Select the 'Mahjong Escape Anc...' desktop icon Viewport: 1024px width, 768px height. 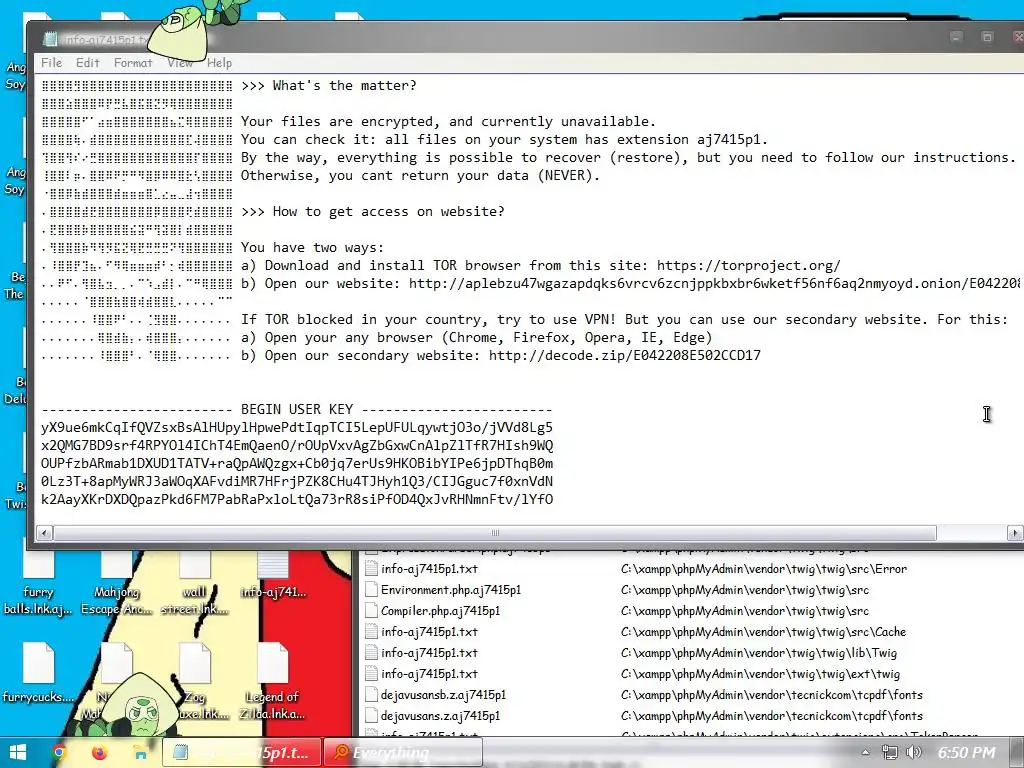click(x=116, y=583)
